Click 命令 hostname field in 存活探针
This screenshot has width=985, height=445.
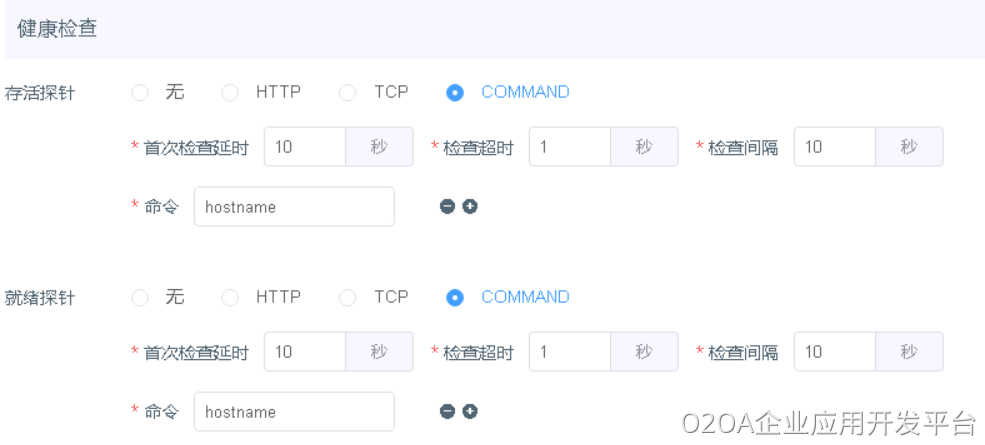[x=294, y=207]
